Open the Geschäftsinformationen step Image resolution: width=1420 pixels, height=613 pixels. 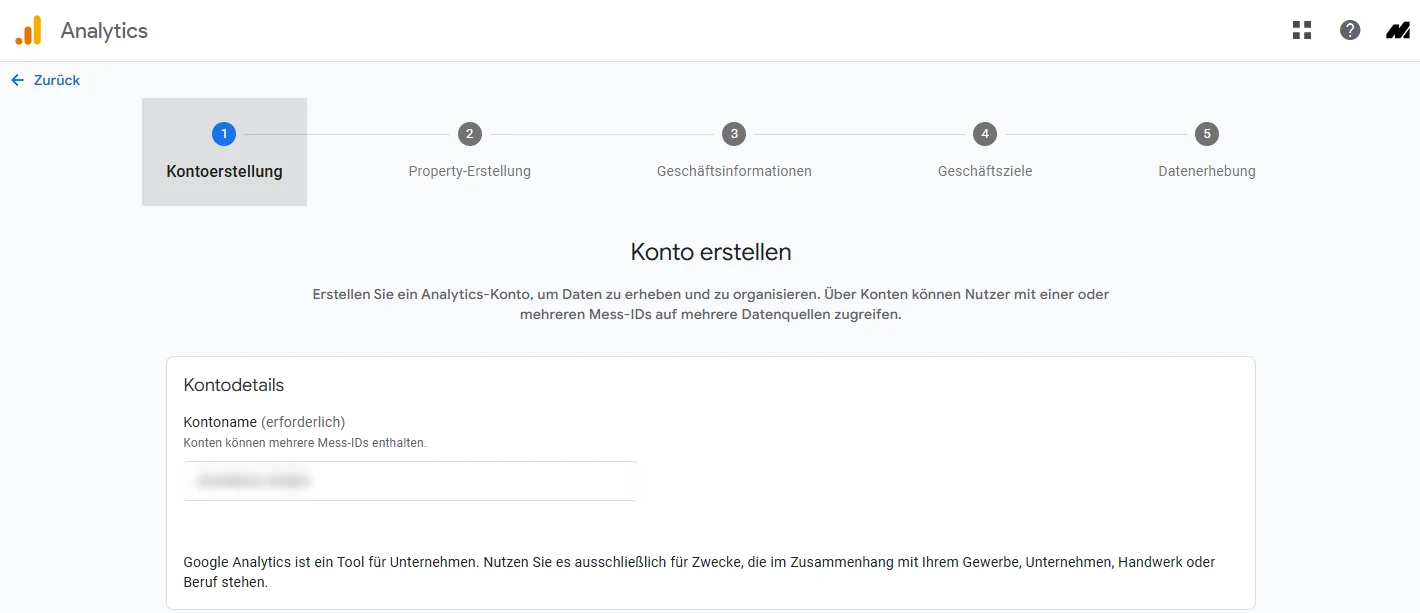point(734,171)
